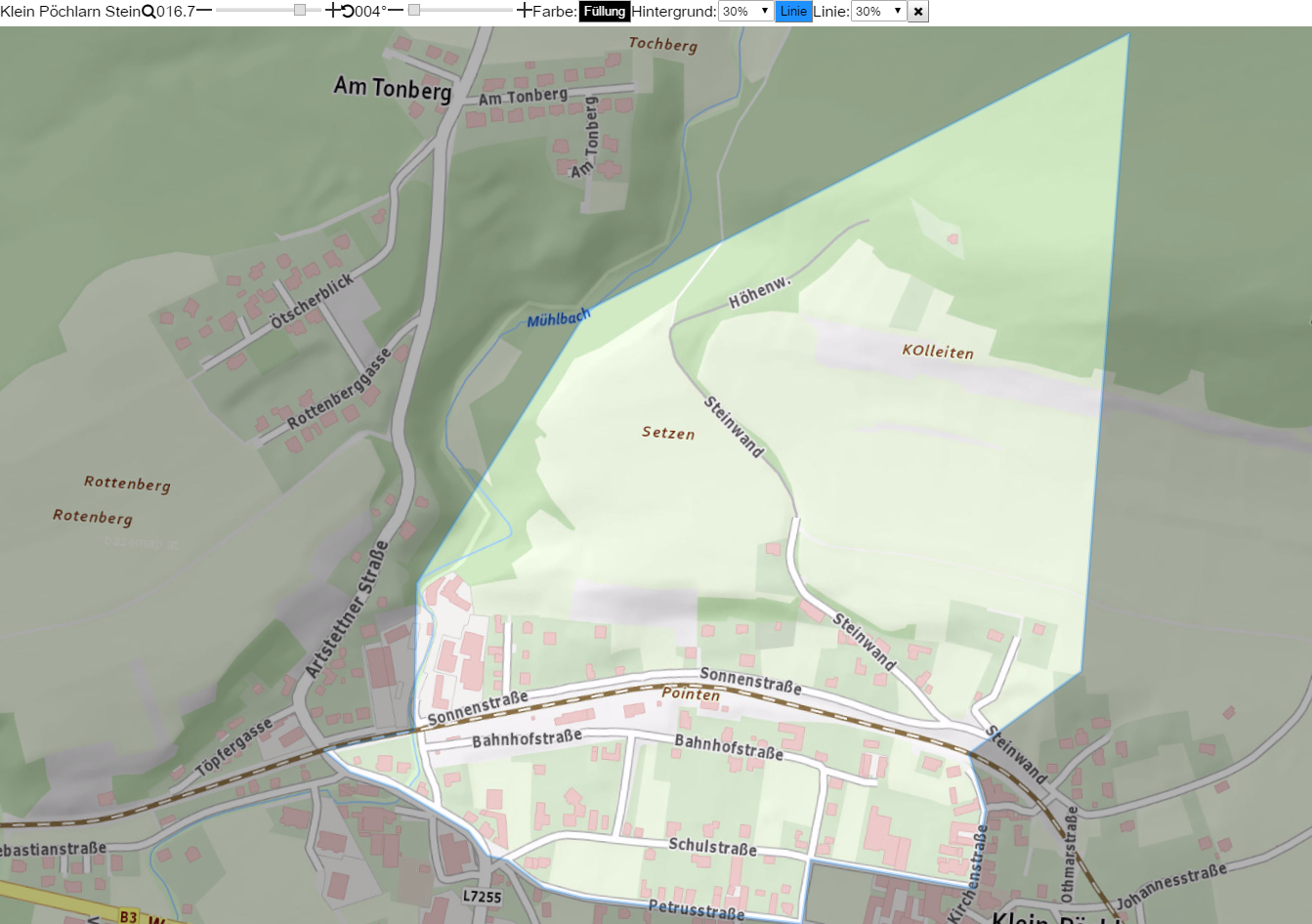Screen dimensions: 1312x924
Task: Click the Mühlbach stream label
Action: 559,317
